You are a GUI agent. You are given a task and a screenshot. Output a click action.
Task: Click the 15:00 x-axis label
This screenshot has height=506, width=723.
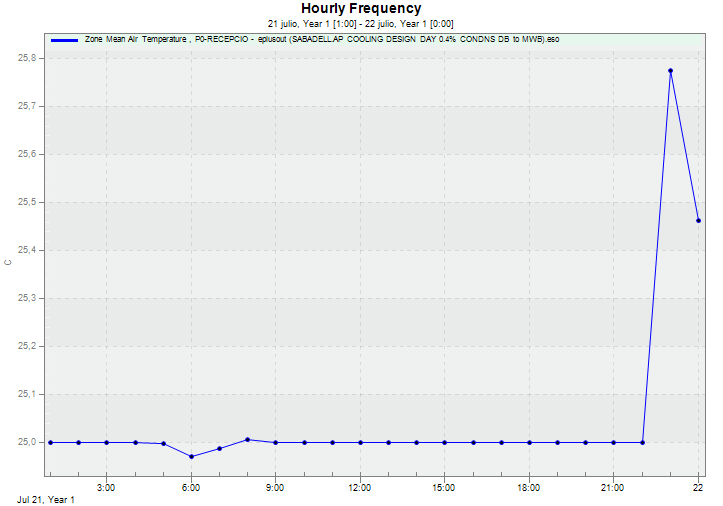444,488
